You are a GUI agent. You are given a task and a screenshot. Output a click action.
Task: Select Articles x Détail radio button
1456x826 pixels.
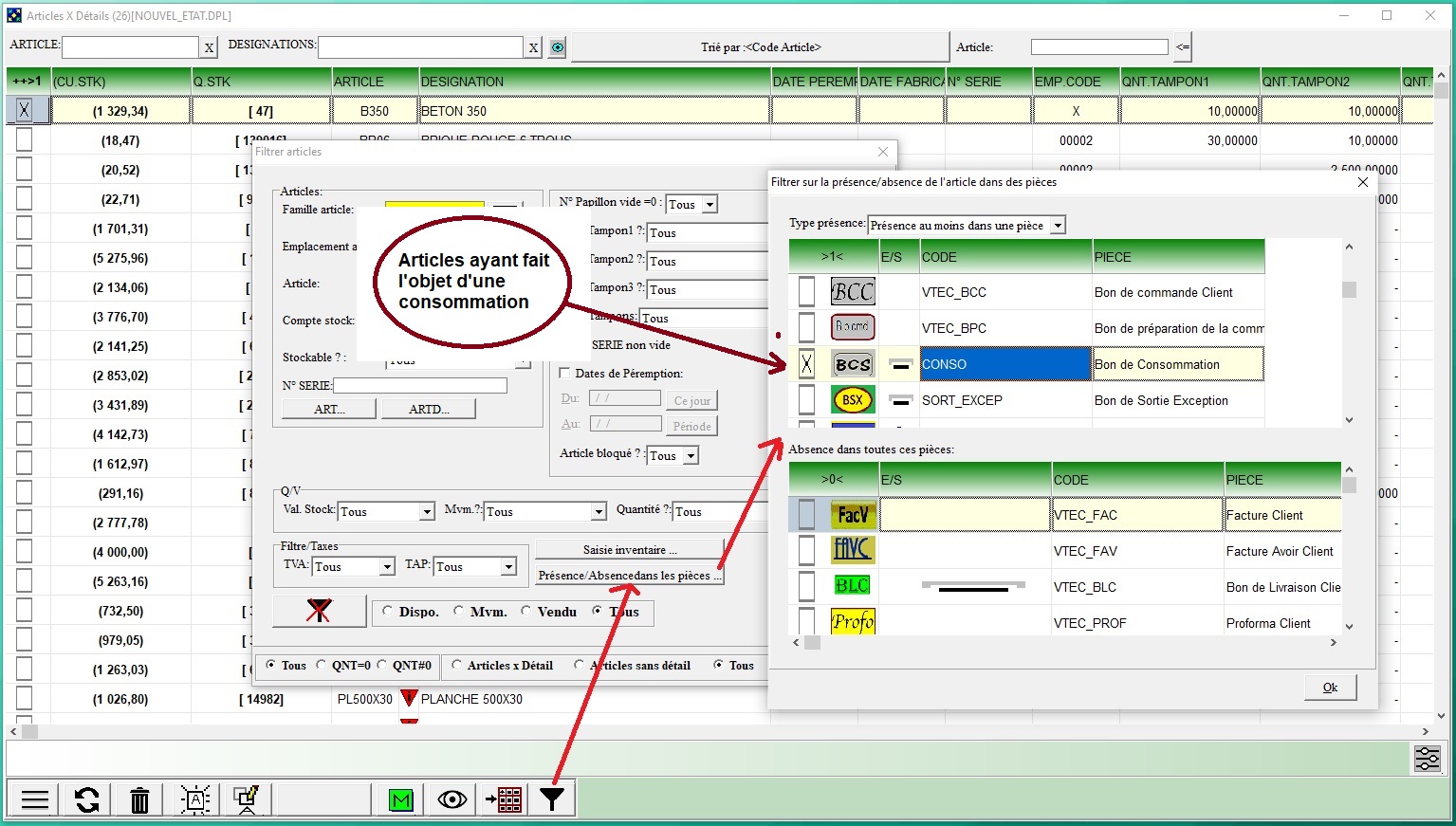[456, 665]
